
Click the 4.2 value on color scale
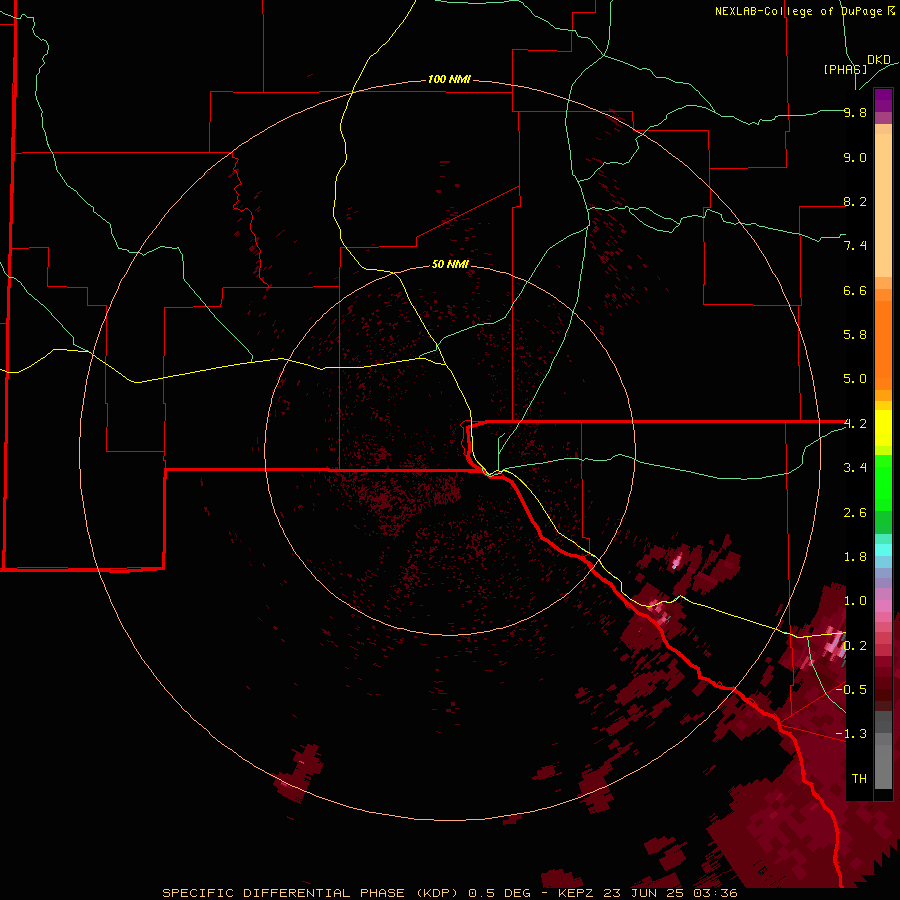pos(855,424)
